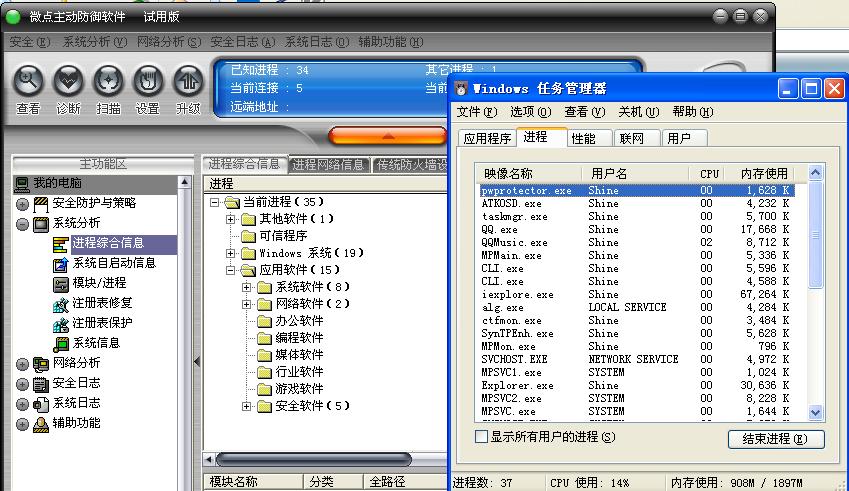This screenshot has width=849, height=491.
Task: Click the process tree horizontal scrollbar thumb
Action: coord(314,460)
